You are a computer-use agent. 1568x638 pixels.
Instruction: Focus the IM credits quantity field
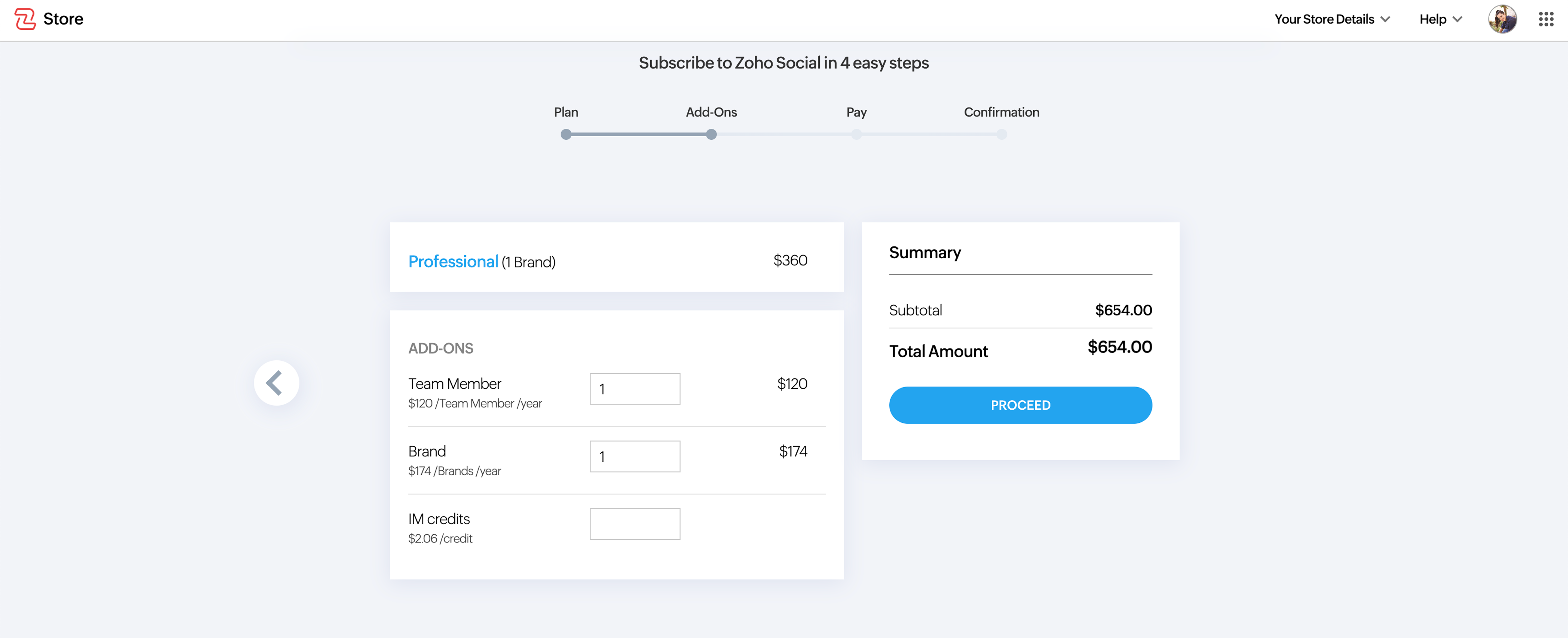point(634,524)
